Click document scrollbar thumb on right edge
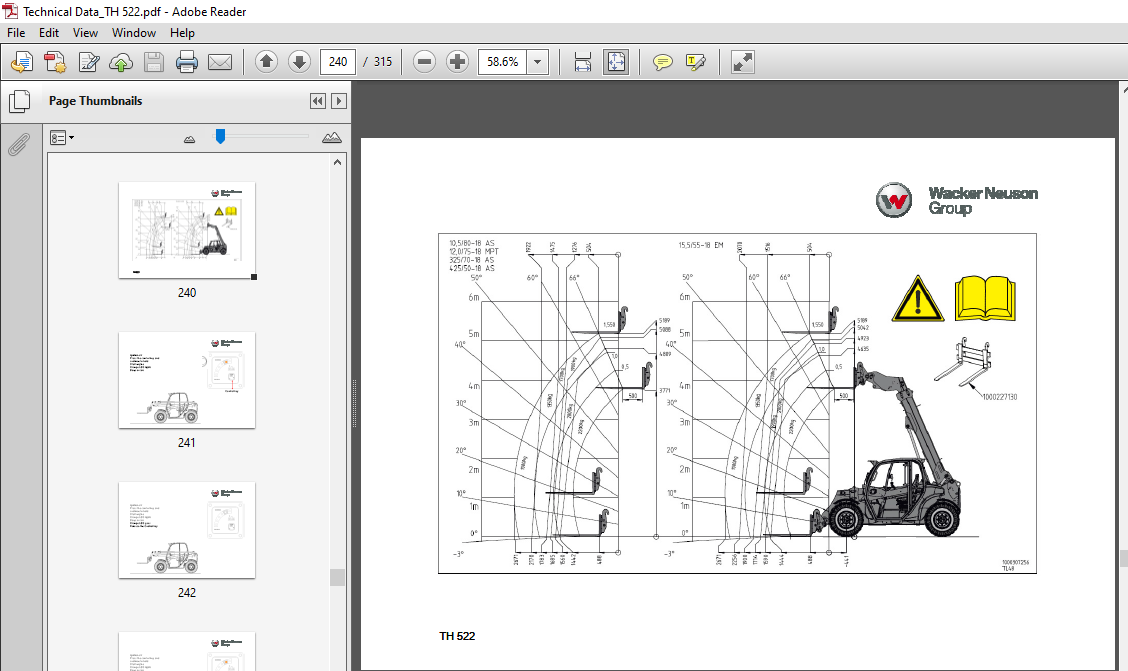 coord(1124,558)
